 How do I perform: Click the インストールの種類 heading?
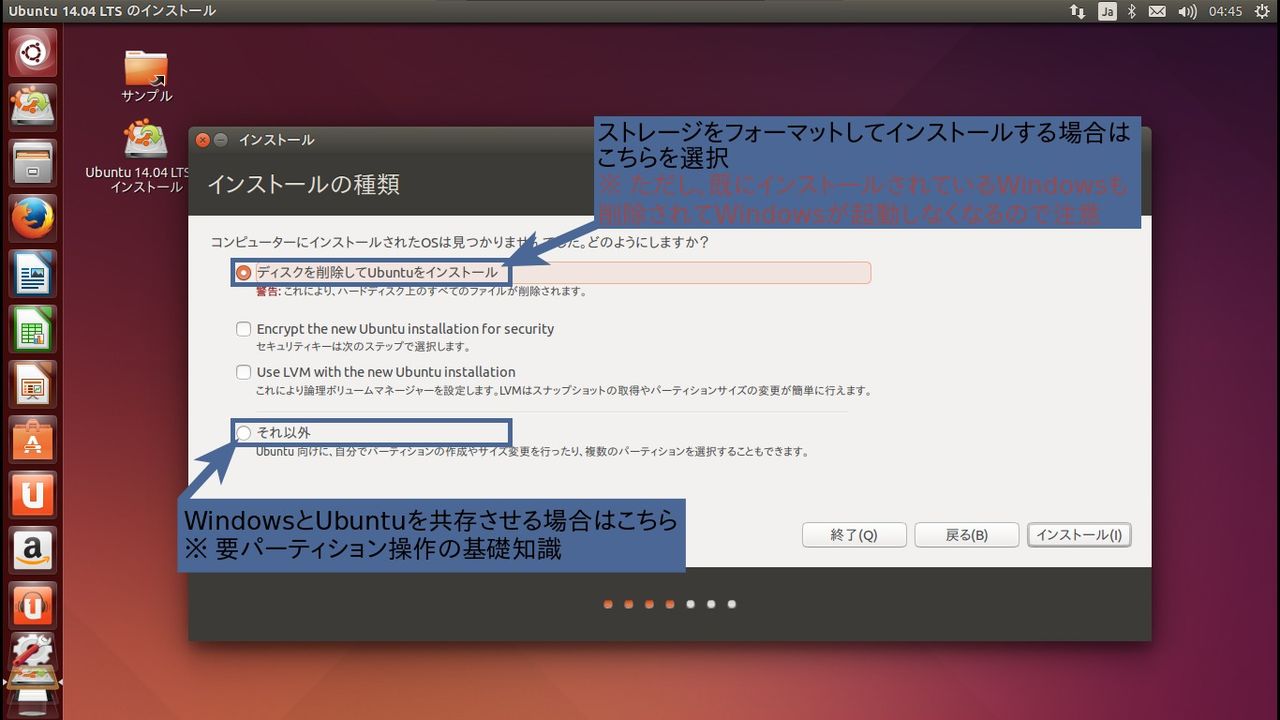(x=303, y=185)
